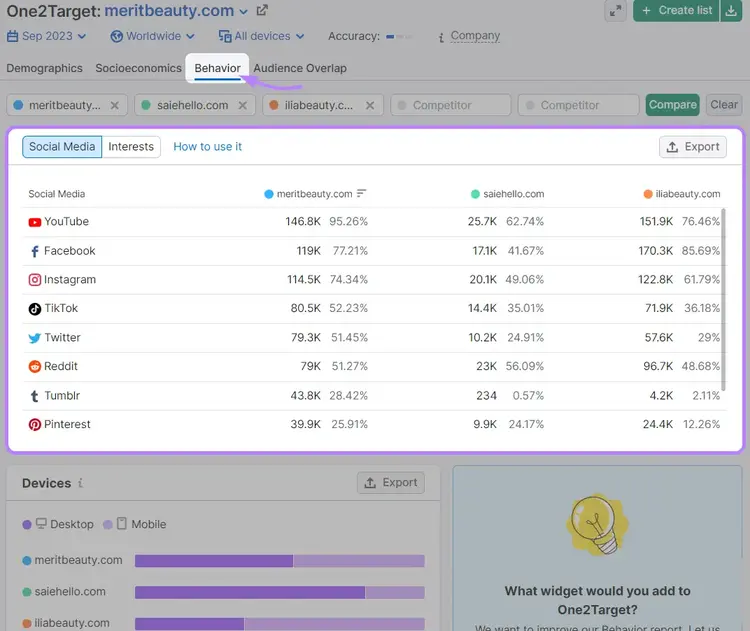Click the How to use it link

[208, 147]
